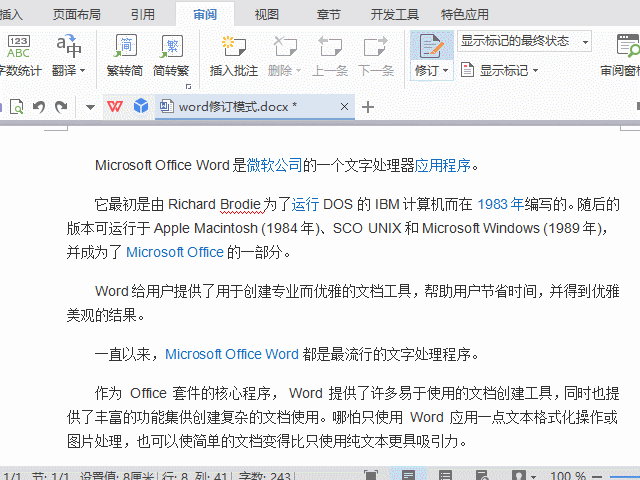This screenshot has height=480, width=640.
Task: Follow the 运行 hyperlink
Action: (x=305, y=204)
